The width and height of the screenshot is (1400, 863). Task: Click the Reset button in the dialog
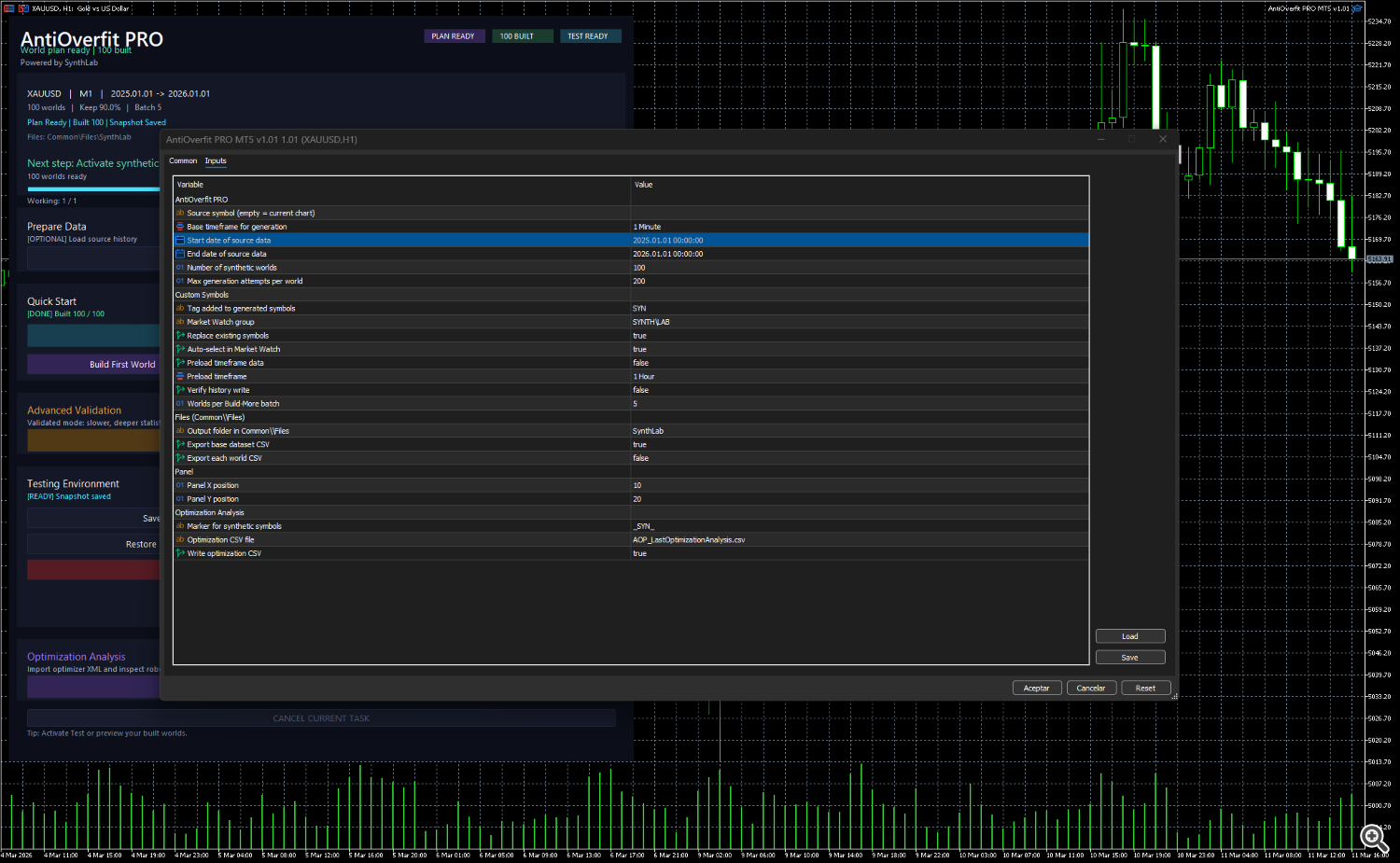click(1145, 689)
